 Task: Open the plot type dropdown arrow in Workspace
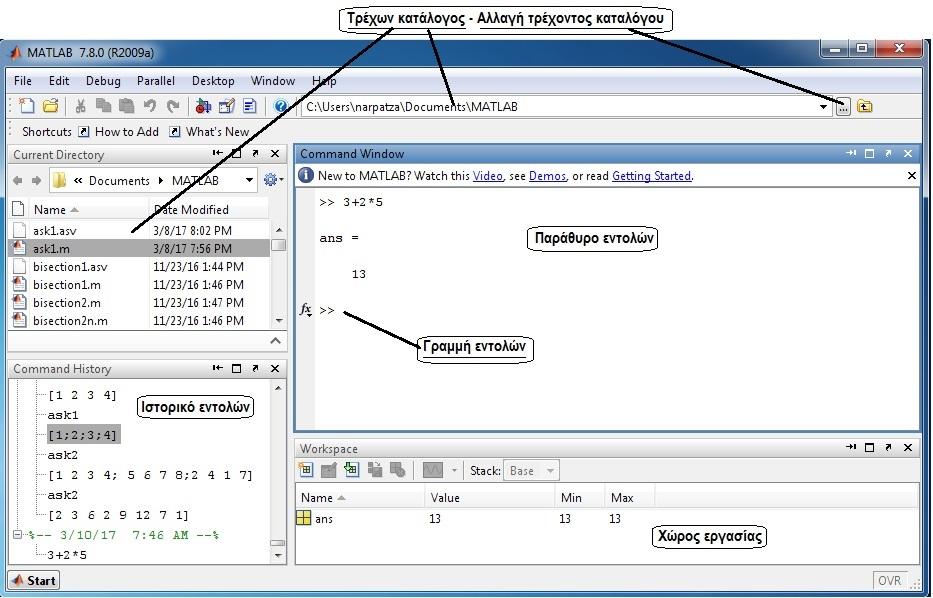(454, 471)
